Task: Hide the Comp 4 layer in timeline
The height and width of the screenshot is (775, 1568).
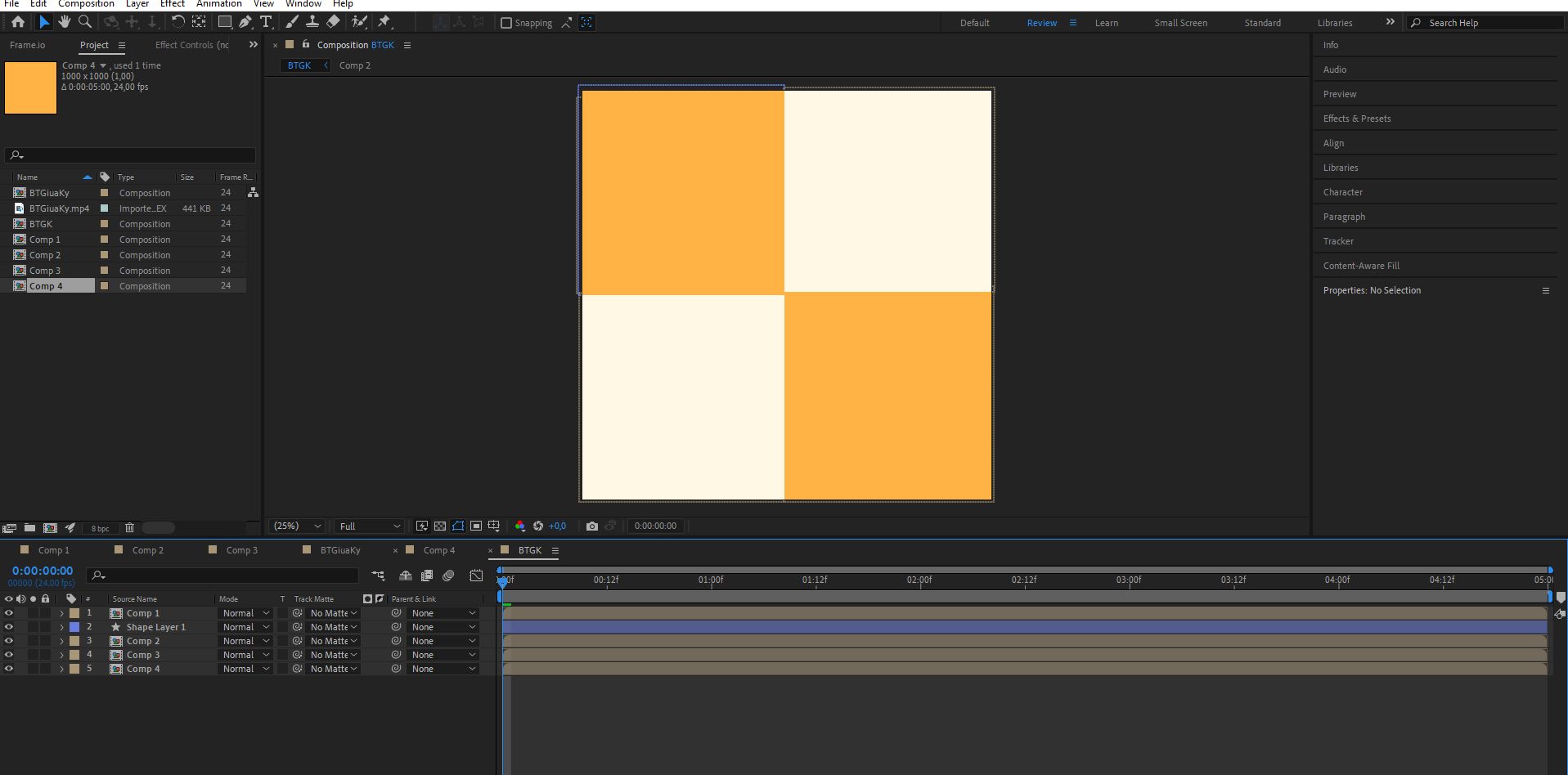Action: point(9,669)
